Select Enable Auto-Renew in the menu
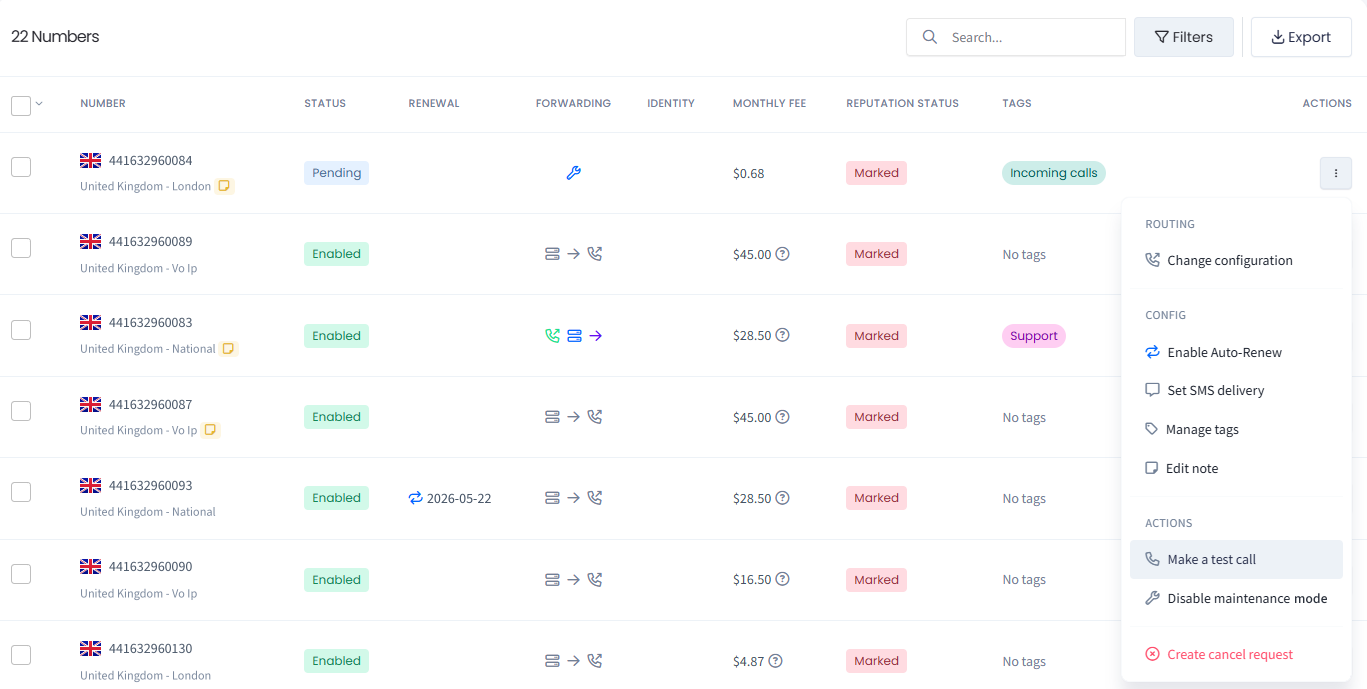 tap(1236, 352)
